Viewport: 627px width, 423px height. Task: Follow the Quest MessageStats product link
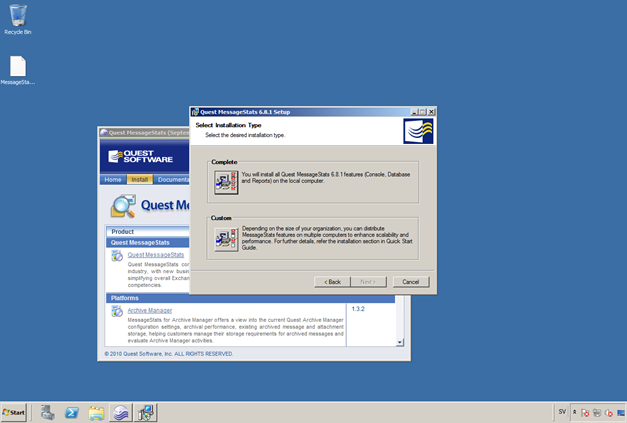[156, 255]
